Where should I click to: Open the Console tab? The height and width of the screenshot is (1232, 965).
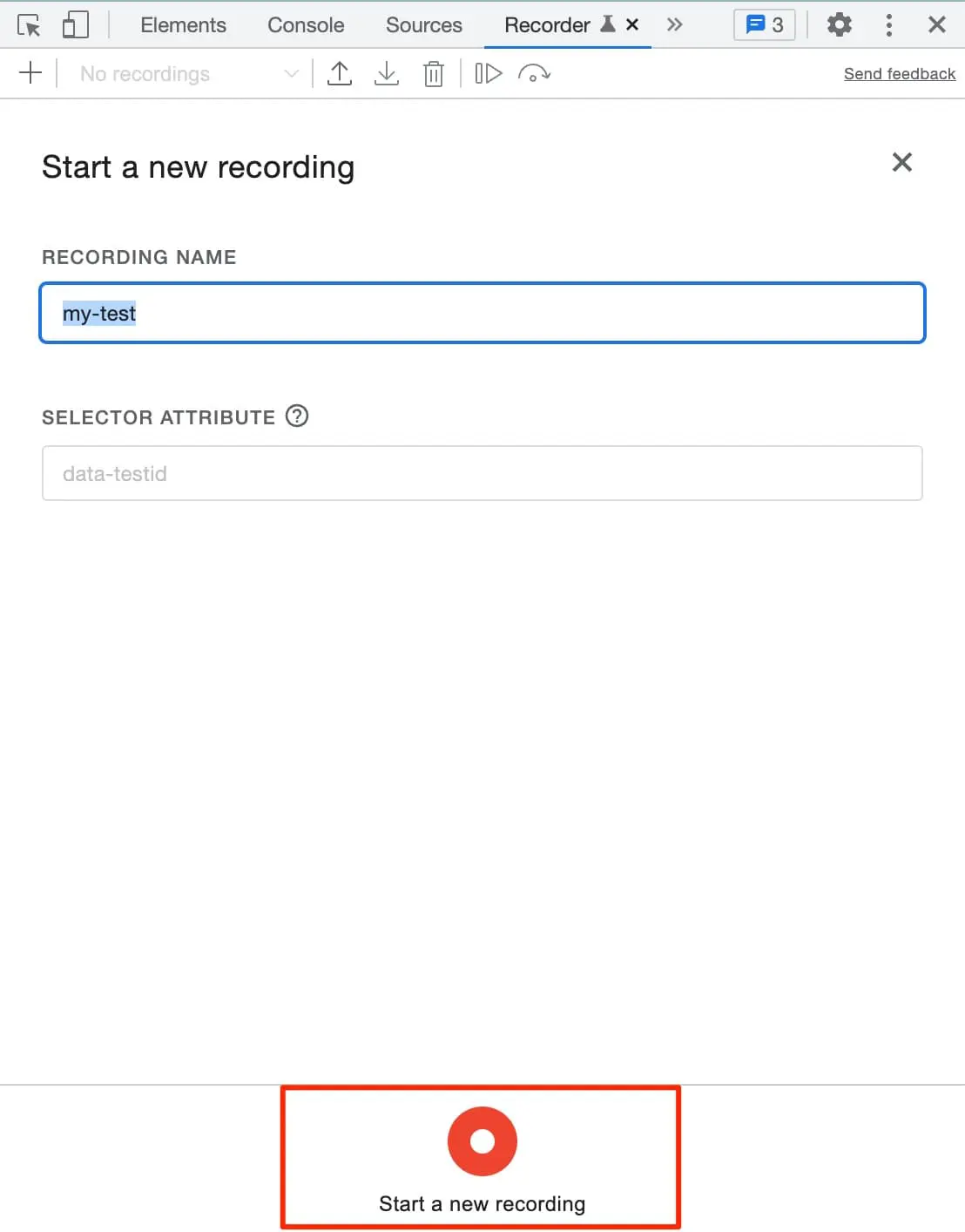[306, 25]
